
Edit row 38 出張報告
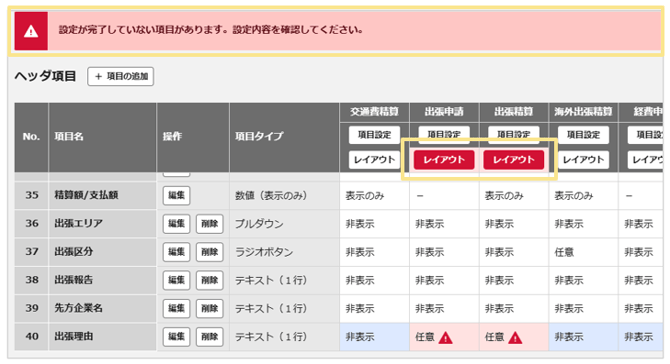click(x=176, y=280)
